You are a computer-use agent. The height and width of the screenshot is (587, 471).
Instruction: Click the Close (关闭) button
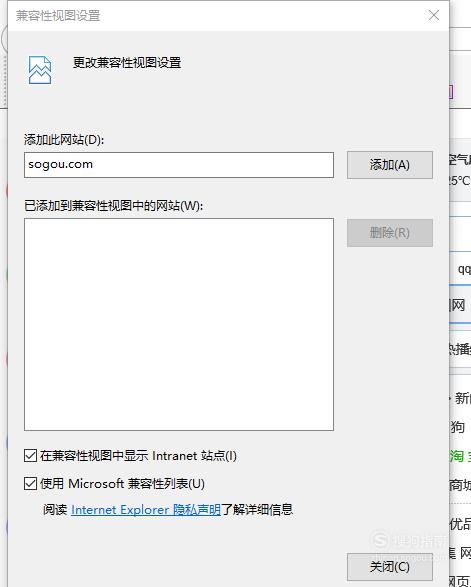point(390,567)
